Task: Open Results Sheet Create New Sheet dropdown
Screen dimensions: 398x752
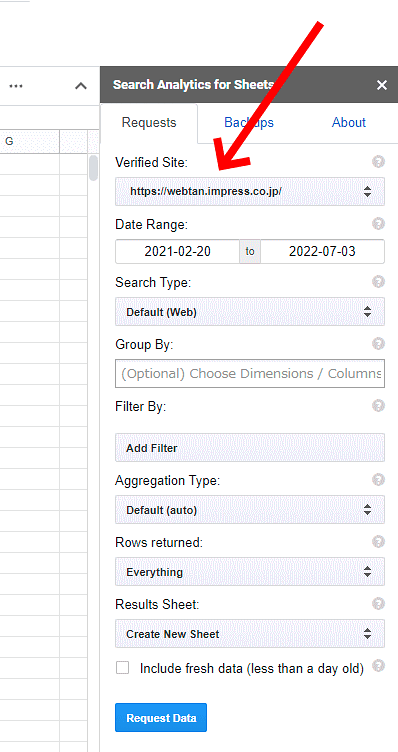Action: tap(250, 634)
